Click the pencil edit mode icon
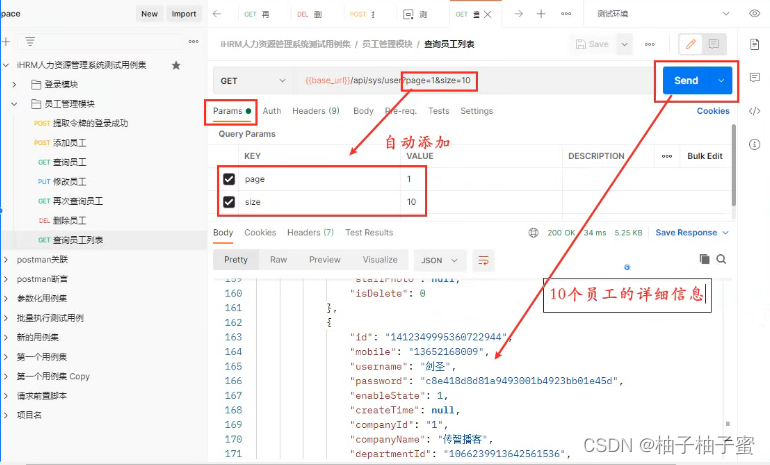 coord(690,44)
